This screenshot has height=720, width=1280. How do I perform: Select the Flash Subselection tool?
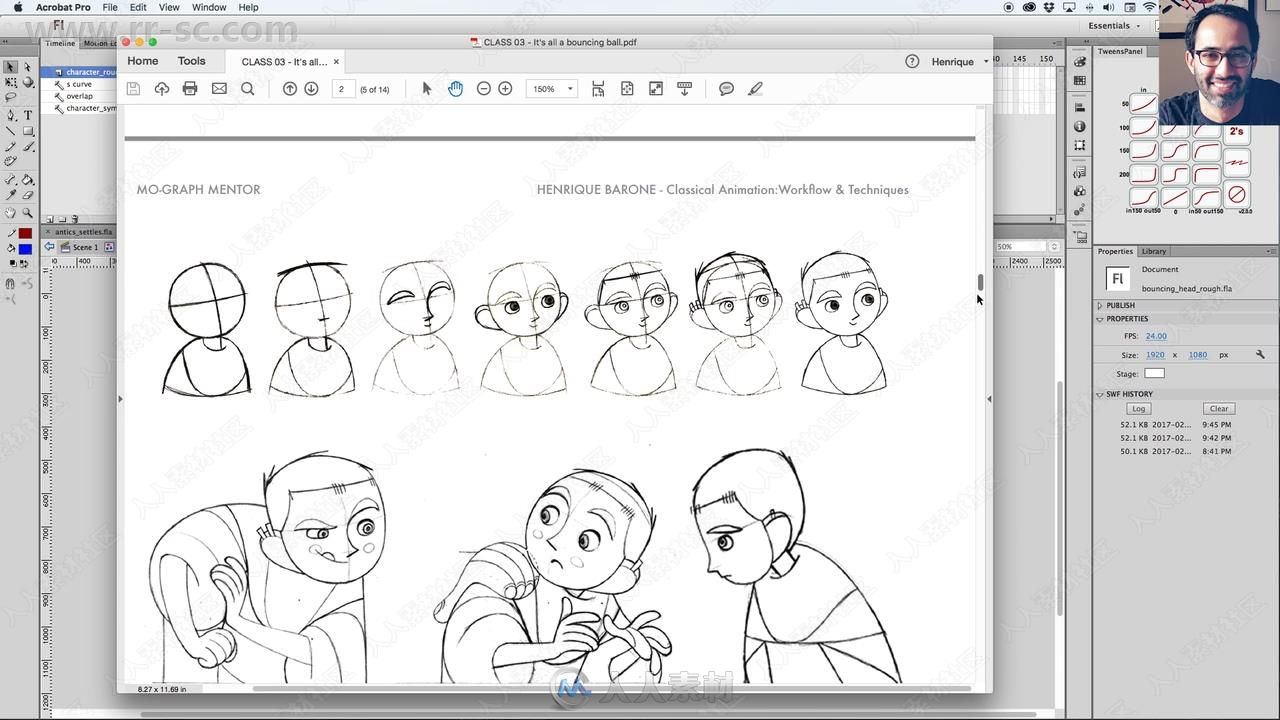pyautogui.click(x=28, y=67)
